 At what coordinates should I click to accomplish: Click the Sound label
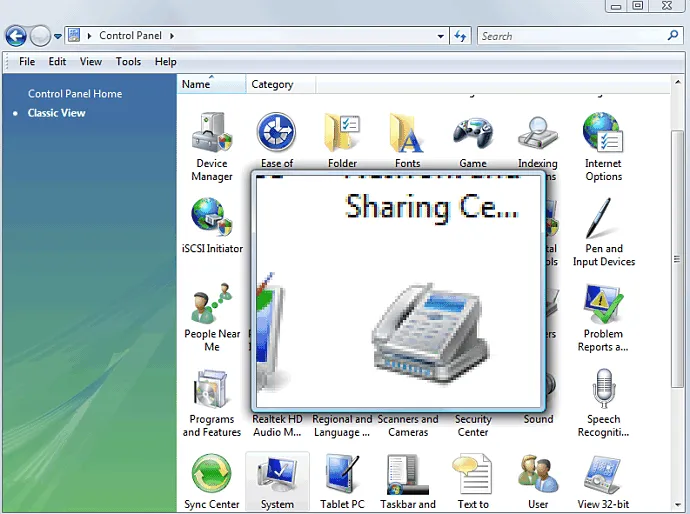coord(538,419)
